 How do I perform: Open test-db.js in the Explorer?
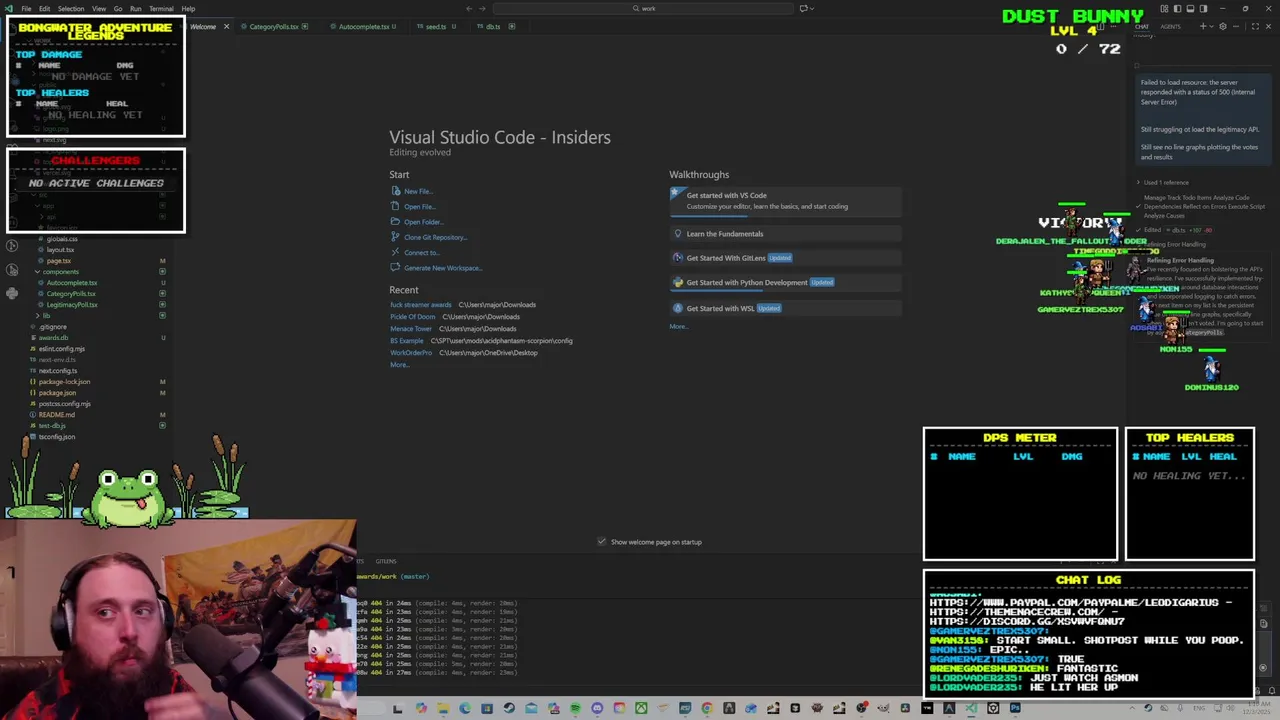[x=52, y=426]
